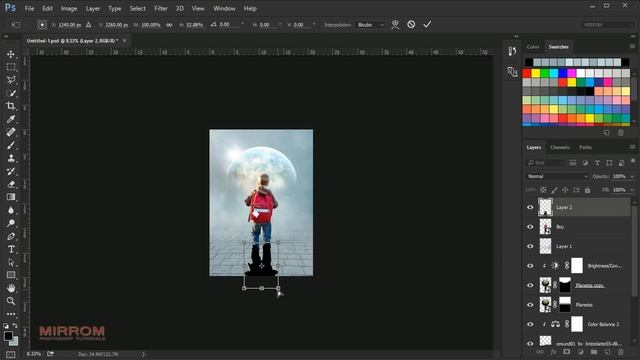Viewport: 640px width, 360px height.
Task: Hide the Layer 2 layer
Action: tap(530, 207)
